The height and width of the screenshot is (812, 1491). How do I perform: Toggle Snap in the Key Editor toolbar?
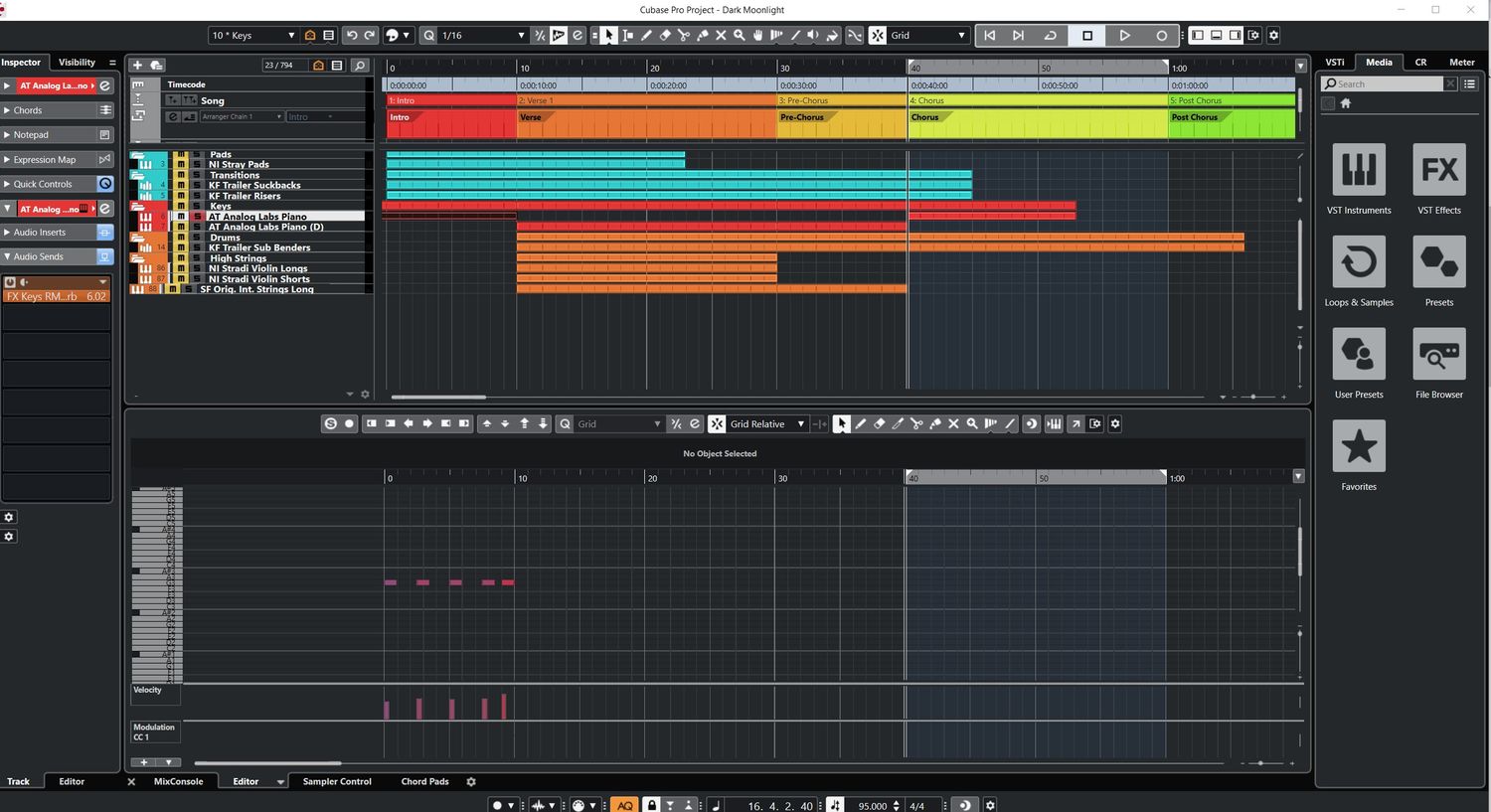[717, 423]
